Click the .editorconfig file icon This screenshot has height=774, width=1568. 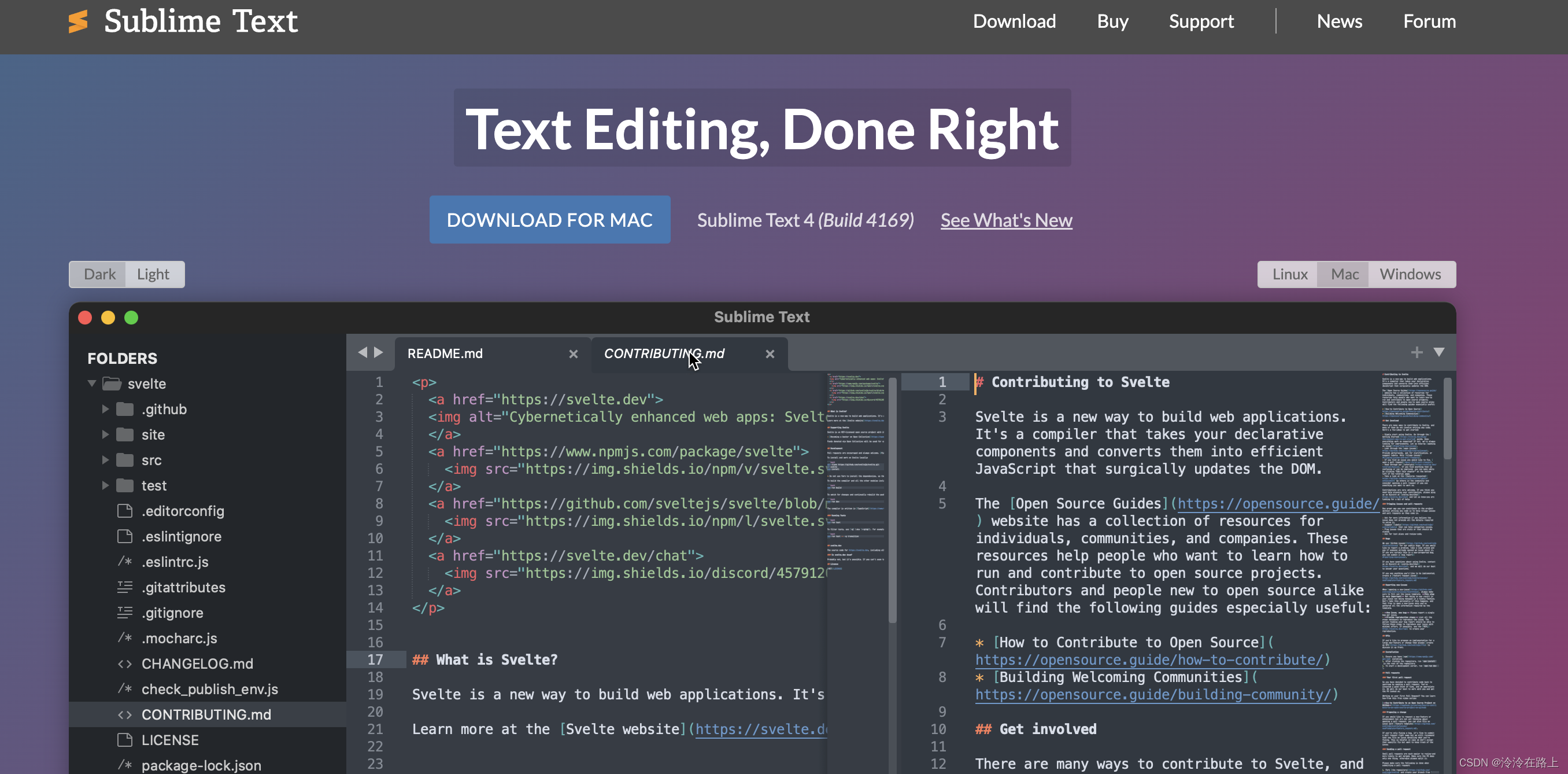click(x=125, y=511)
